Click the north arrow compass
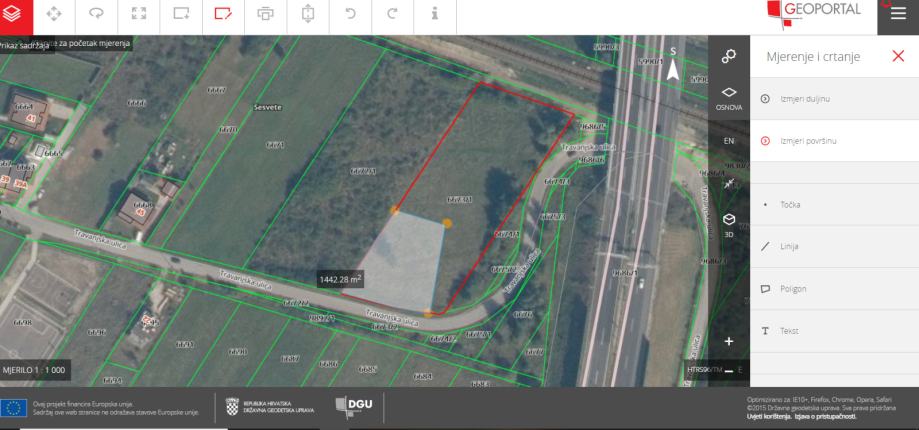Image resolution: width=919 pixels, height=430 pixels. (x=673, y=64)
